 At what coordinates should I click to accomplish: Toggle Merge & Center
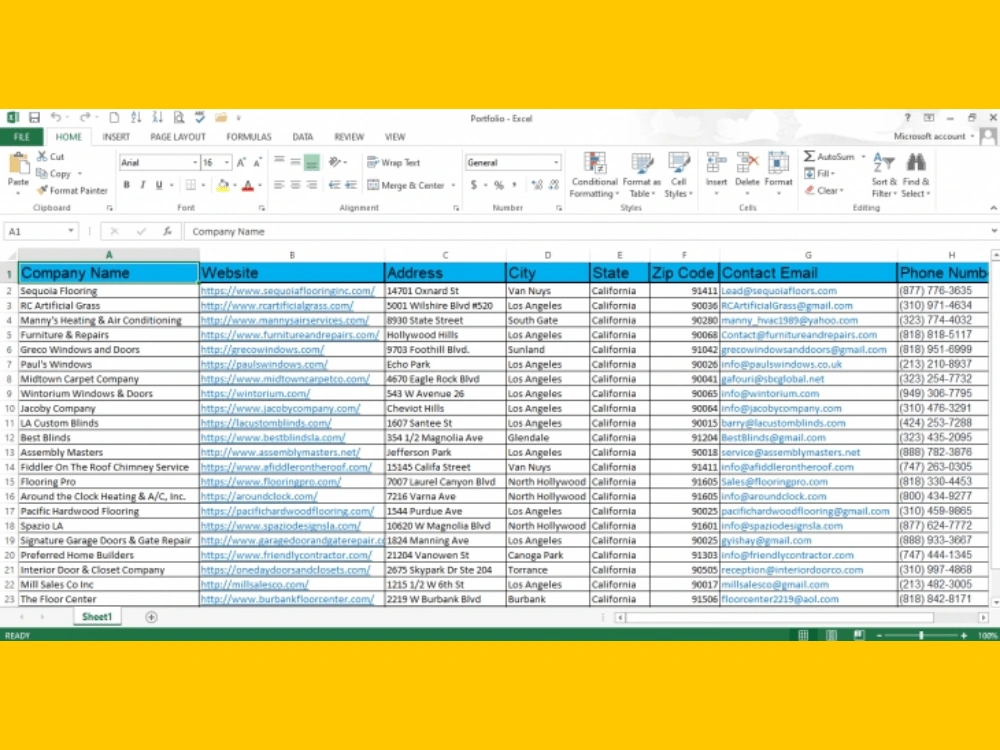(406, 186)
